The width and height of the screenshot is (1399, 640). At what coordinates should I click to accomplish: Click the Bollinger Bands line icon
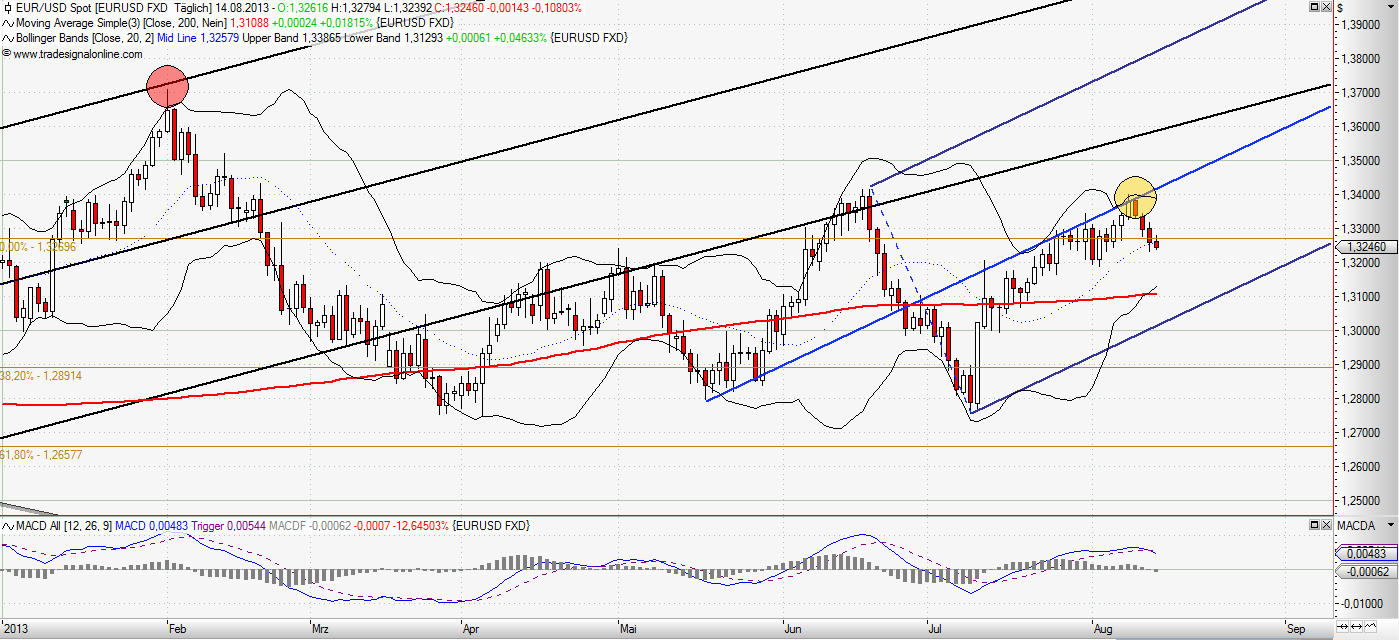[7, 38]
